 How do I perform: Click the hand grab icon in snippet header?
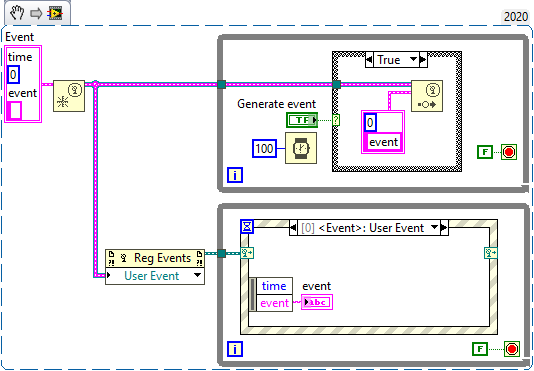click(x=16, y=13)
